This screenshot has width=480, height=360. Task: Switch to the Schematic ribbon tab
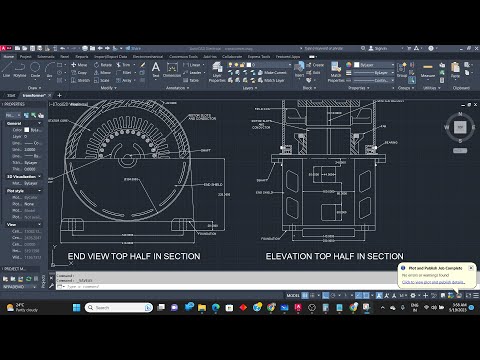pyautogui.click(x=46, y=57)
